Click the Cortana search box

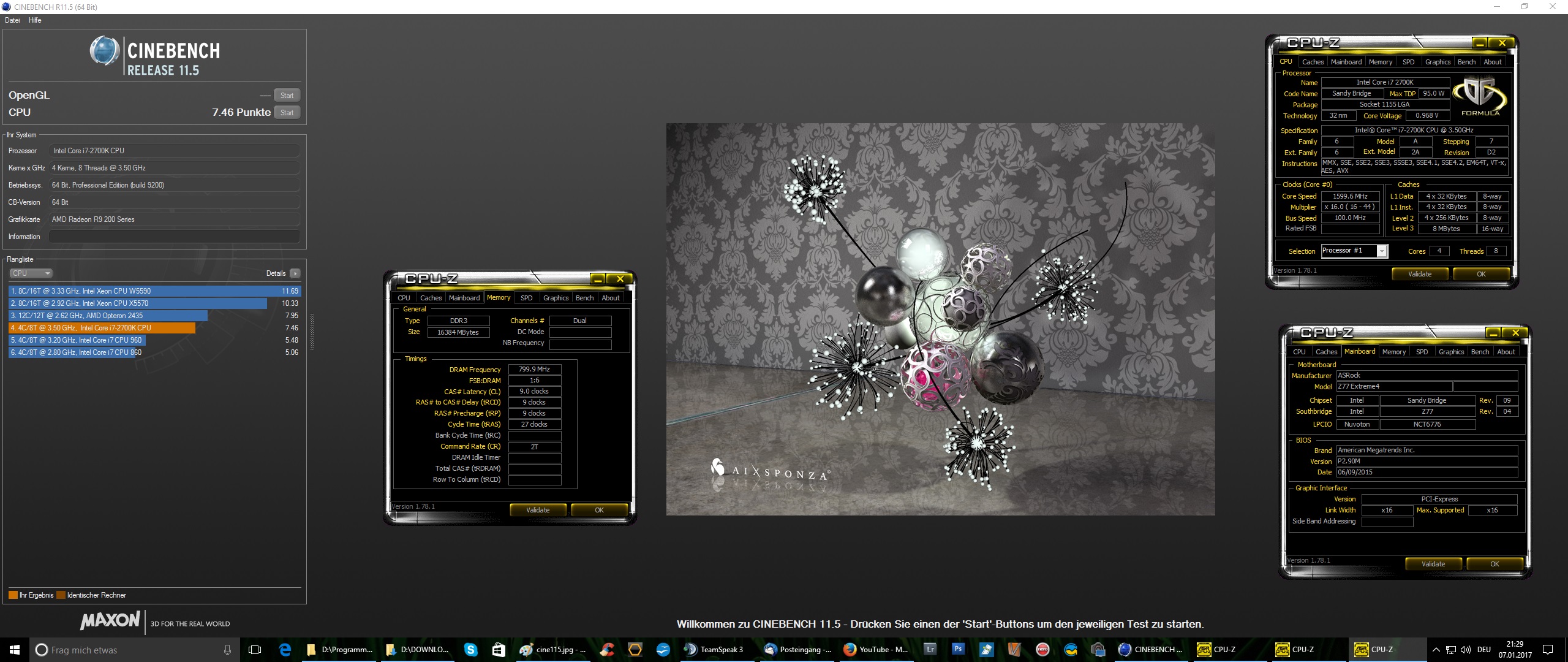(134, 650)
